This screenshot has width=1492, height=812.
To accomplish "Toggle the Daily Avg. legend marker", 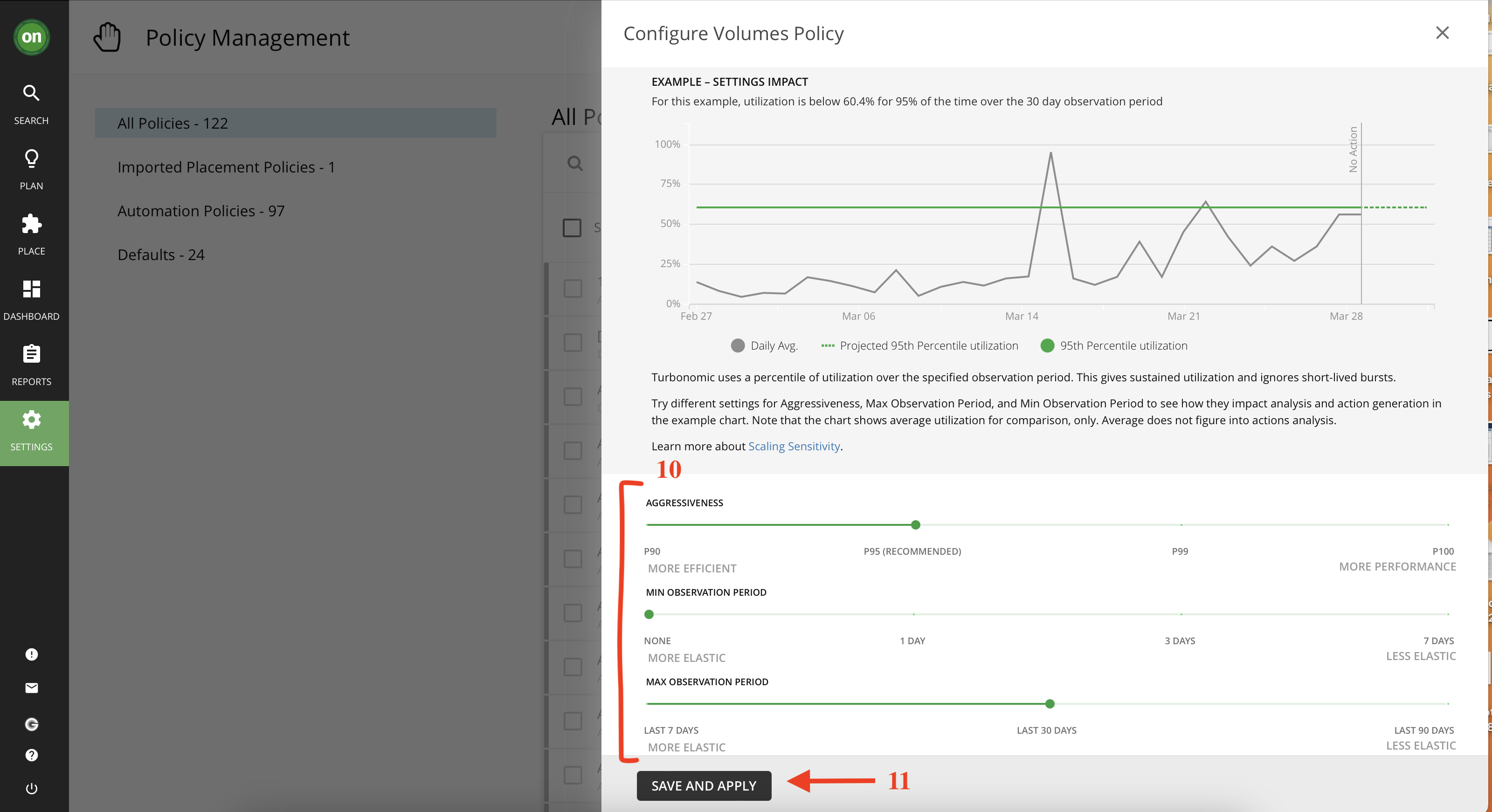I will point(737,346).
